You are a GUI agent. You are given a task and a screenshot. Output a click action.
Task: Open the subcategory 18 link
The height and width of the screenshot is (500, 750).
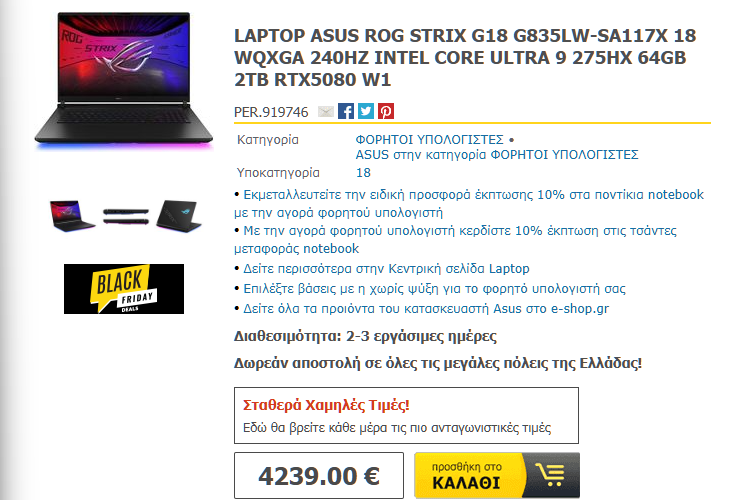(363, 173)
